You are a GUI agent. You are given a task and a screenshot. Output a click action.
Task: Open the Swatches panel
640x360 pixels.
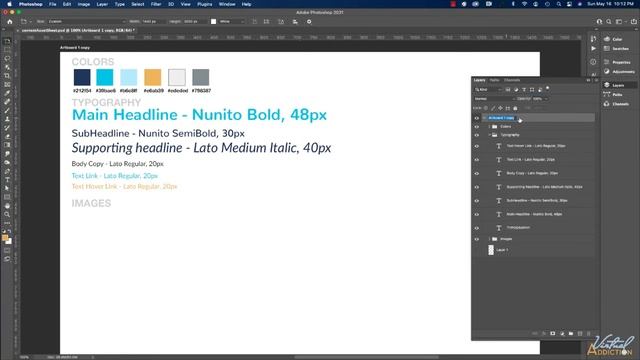tap(617, 49)
